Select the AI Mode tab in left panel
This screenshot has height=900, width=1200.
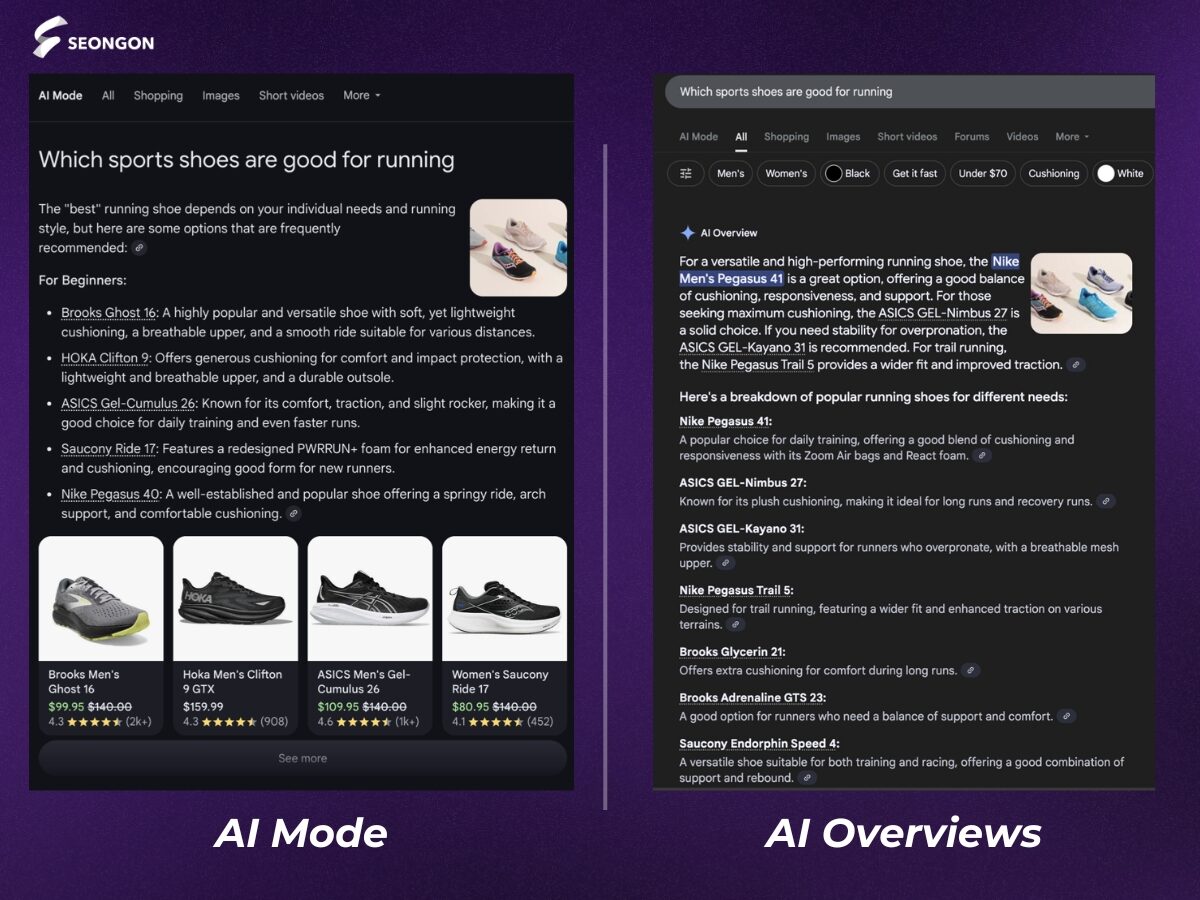tap(60, 96)
